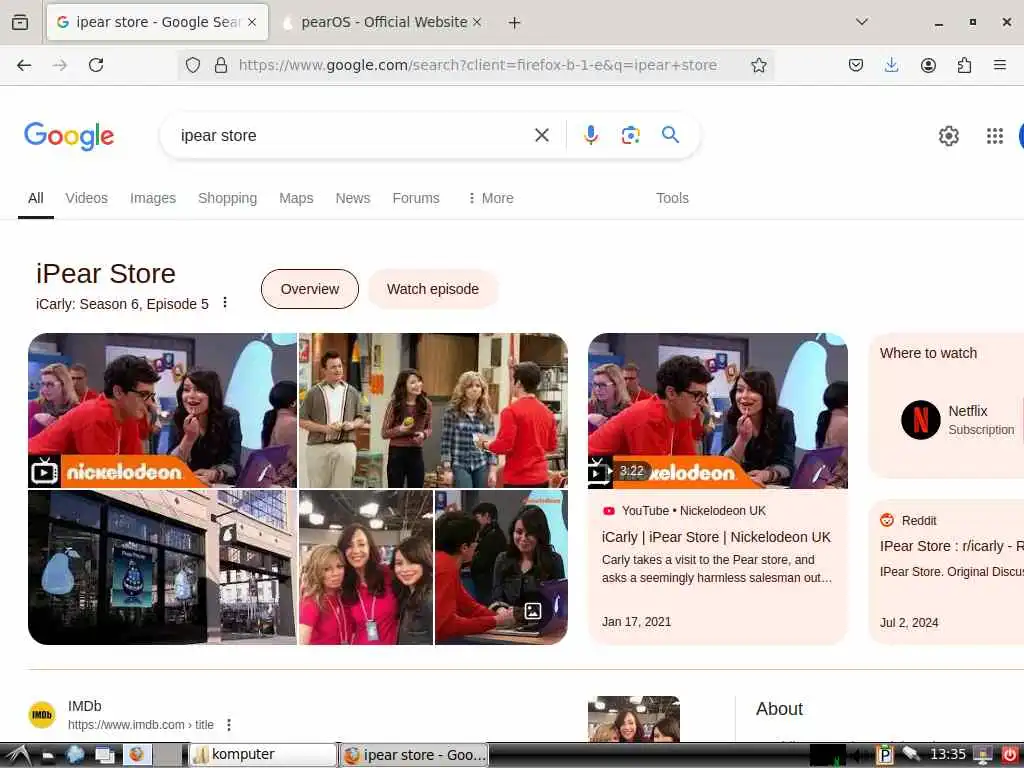Open options menu for IMDb result
Screen dimensions: 1024x768
click(229, 725)
